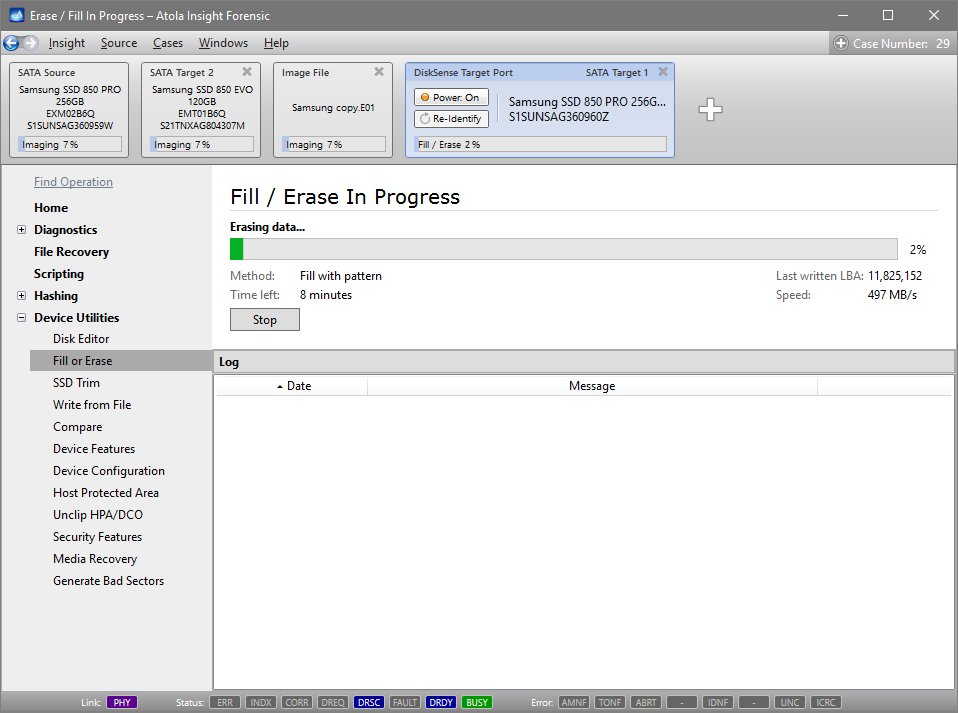Open the Source menu
Screen dimensions: 958x713
(118, 43)
